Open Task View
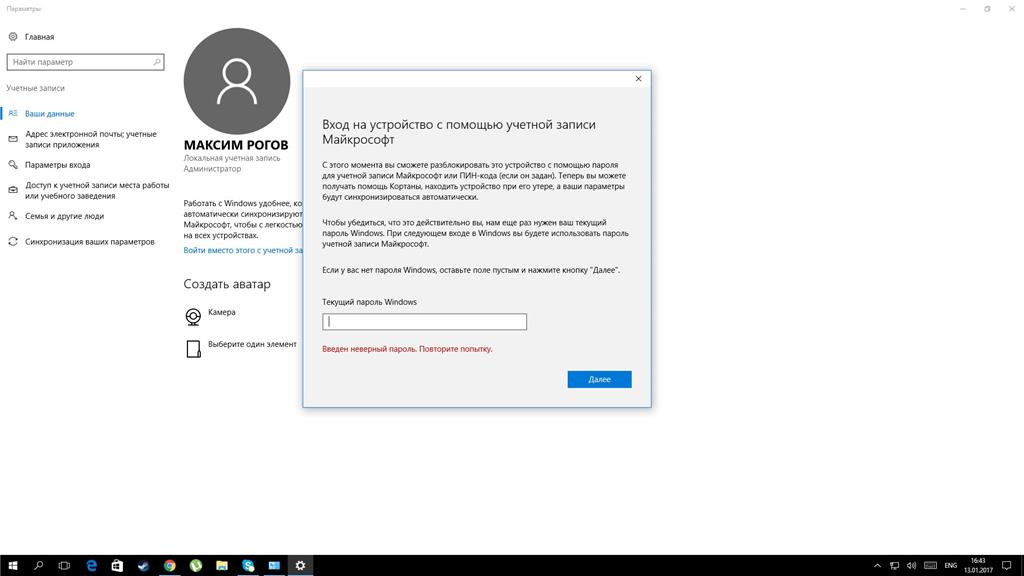The width and height of the screenshot is (1024, 576). [64, 566]
